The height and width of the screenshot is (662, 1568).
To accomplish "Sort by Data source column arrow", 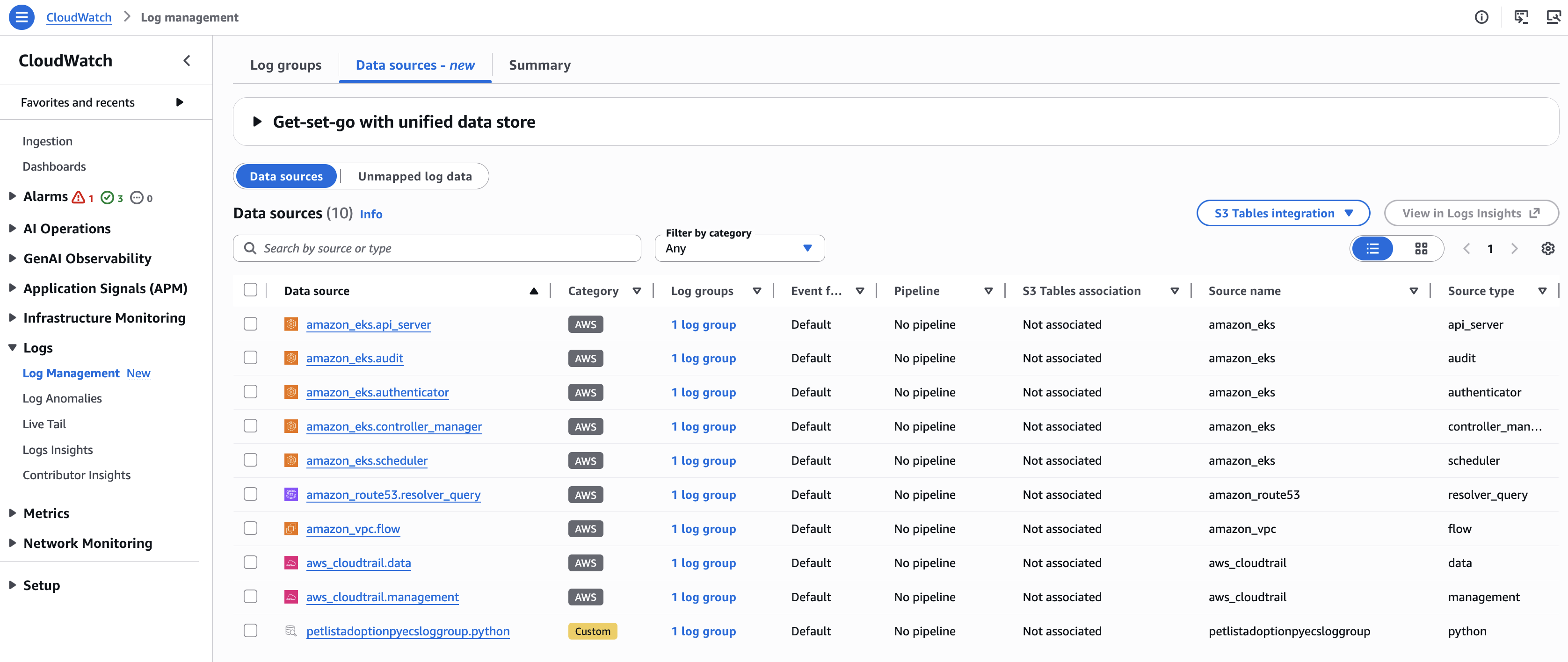I will point(534,291).
